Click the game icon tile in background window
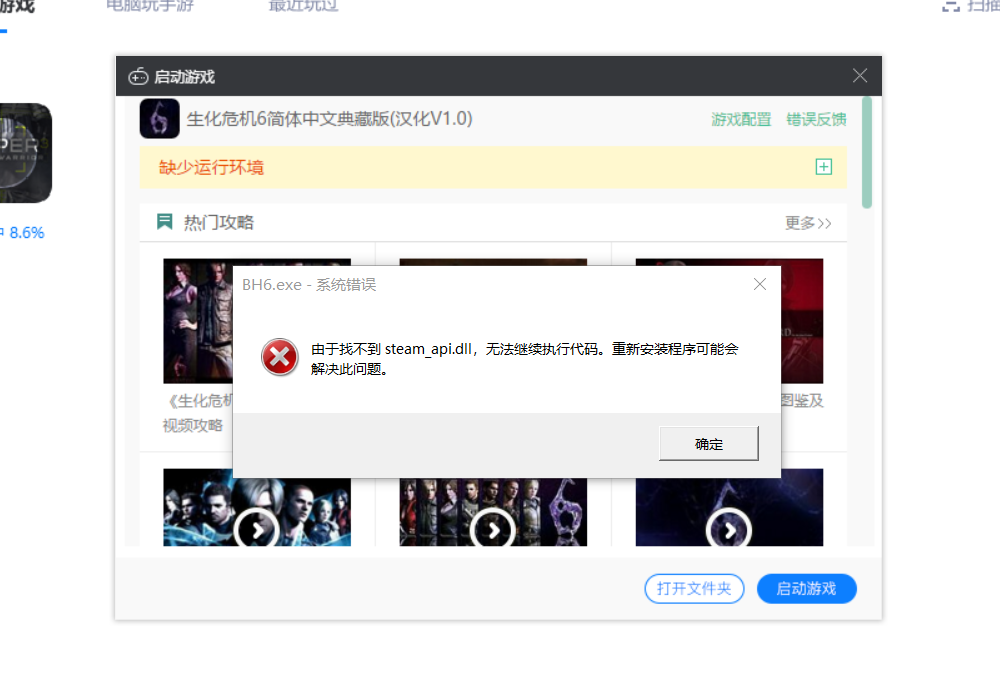 26,153
